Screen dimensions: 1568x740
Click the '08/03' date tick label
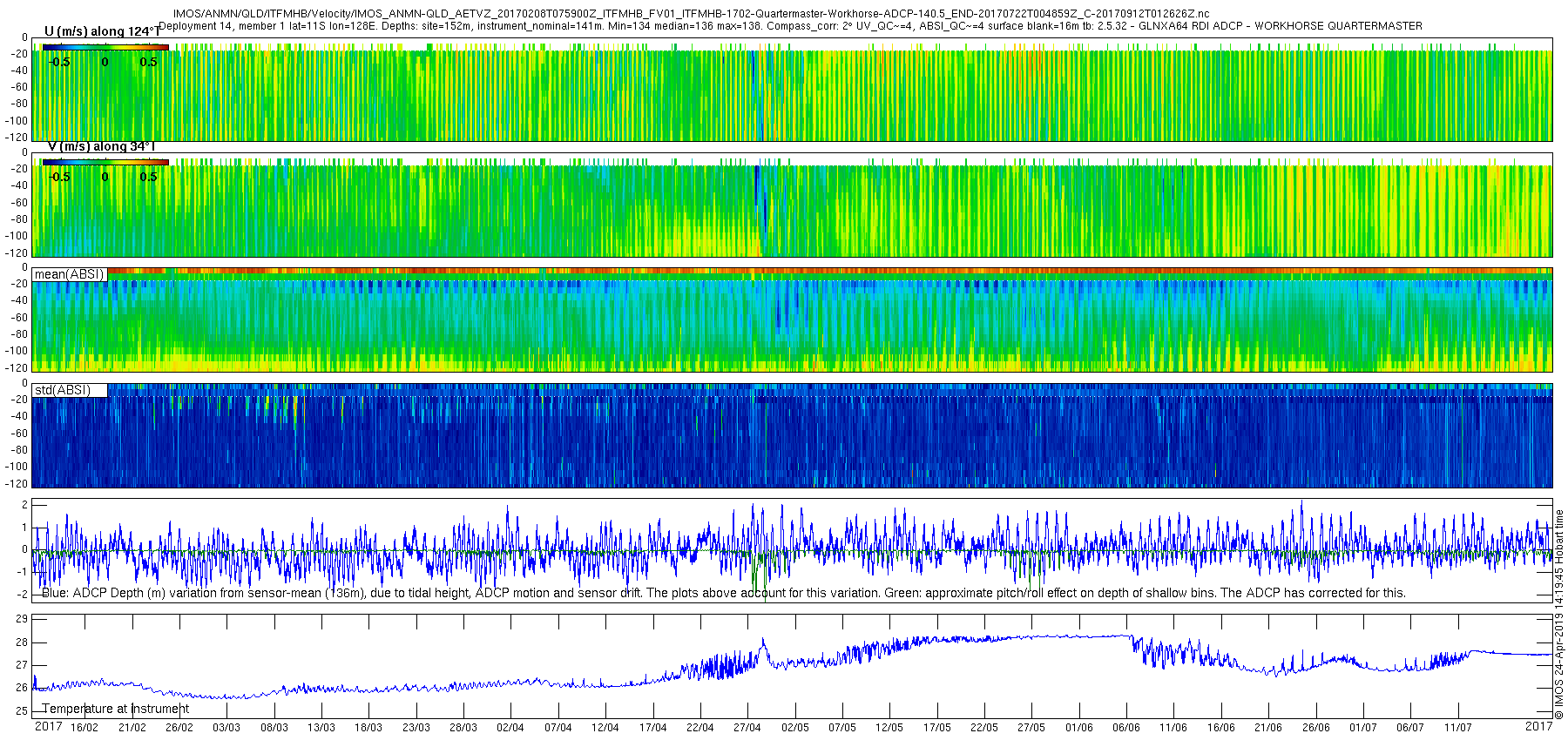[x=274, y=728]
